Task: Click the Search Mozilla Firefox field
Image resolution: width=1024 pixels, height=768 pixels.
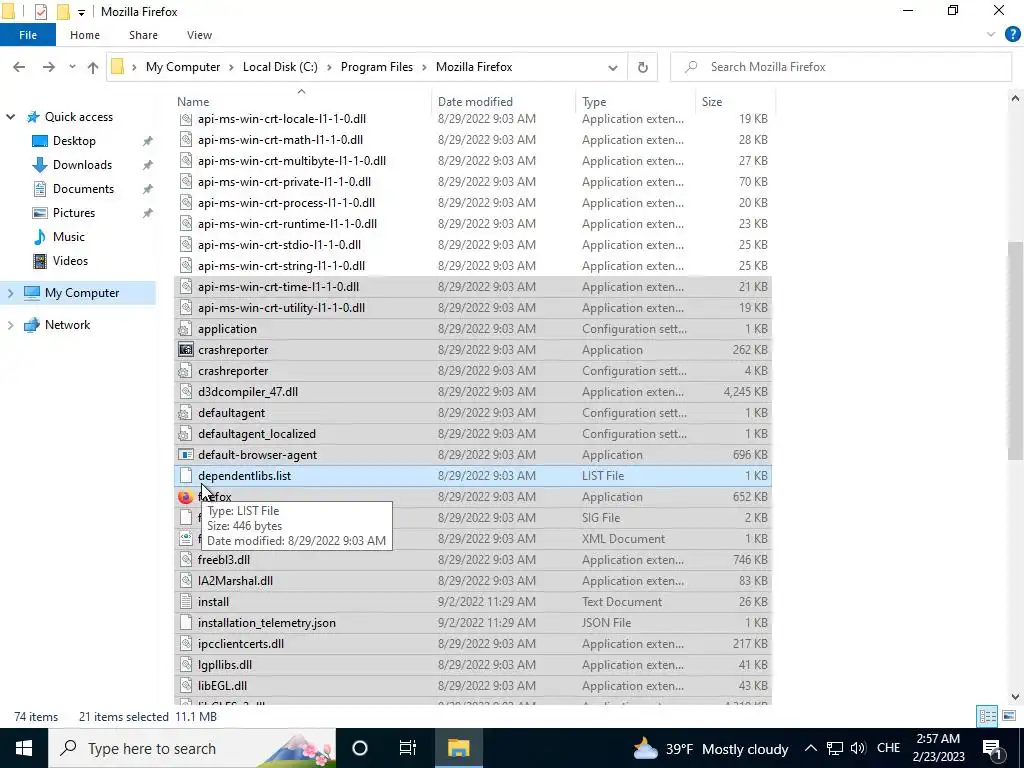Action: coord(840,67)
